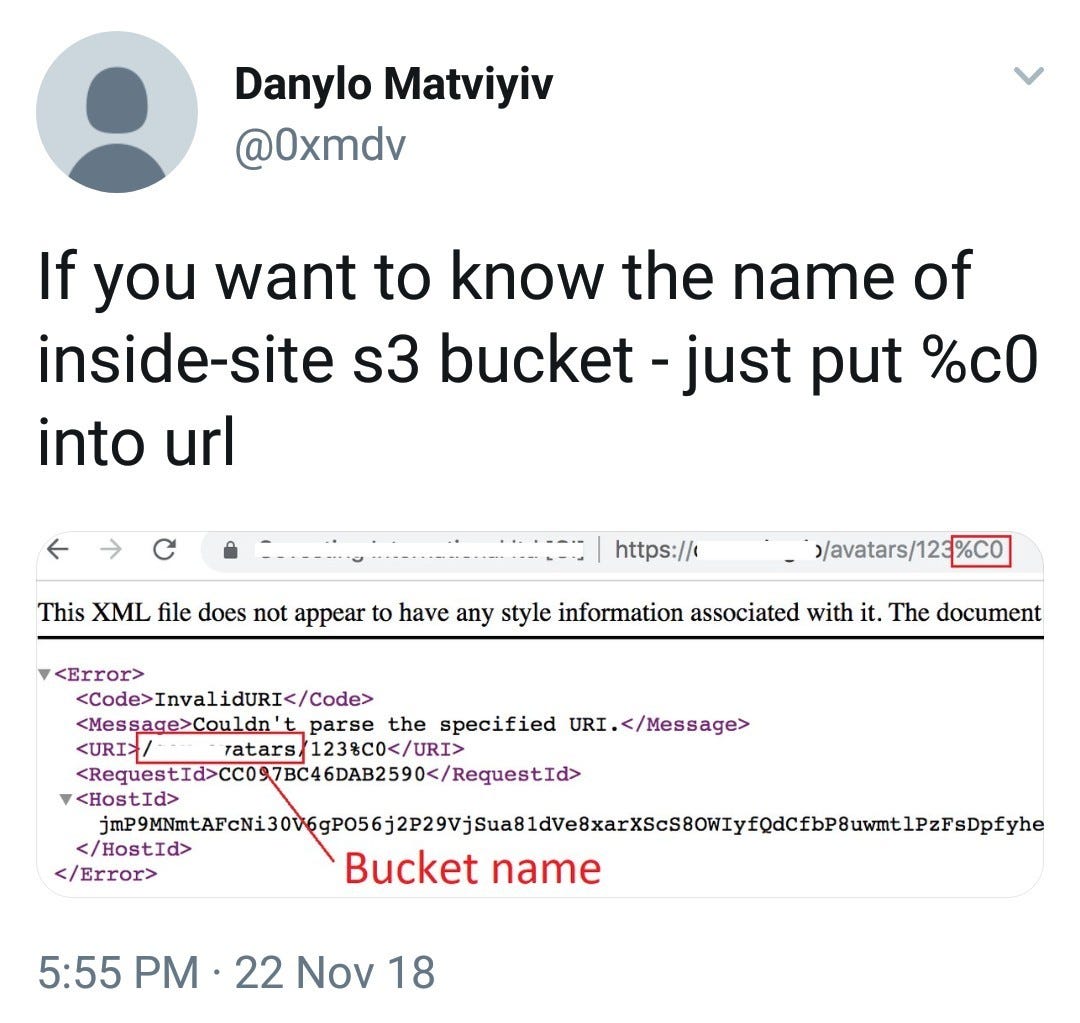Open the embedded screenshot image
This screenshot has height=1023, width=1080.
[540, 714]
